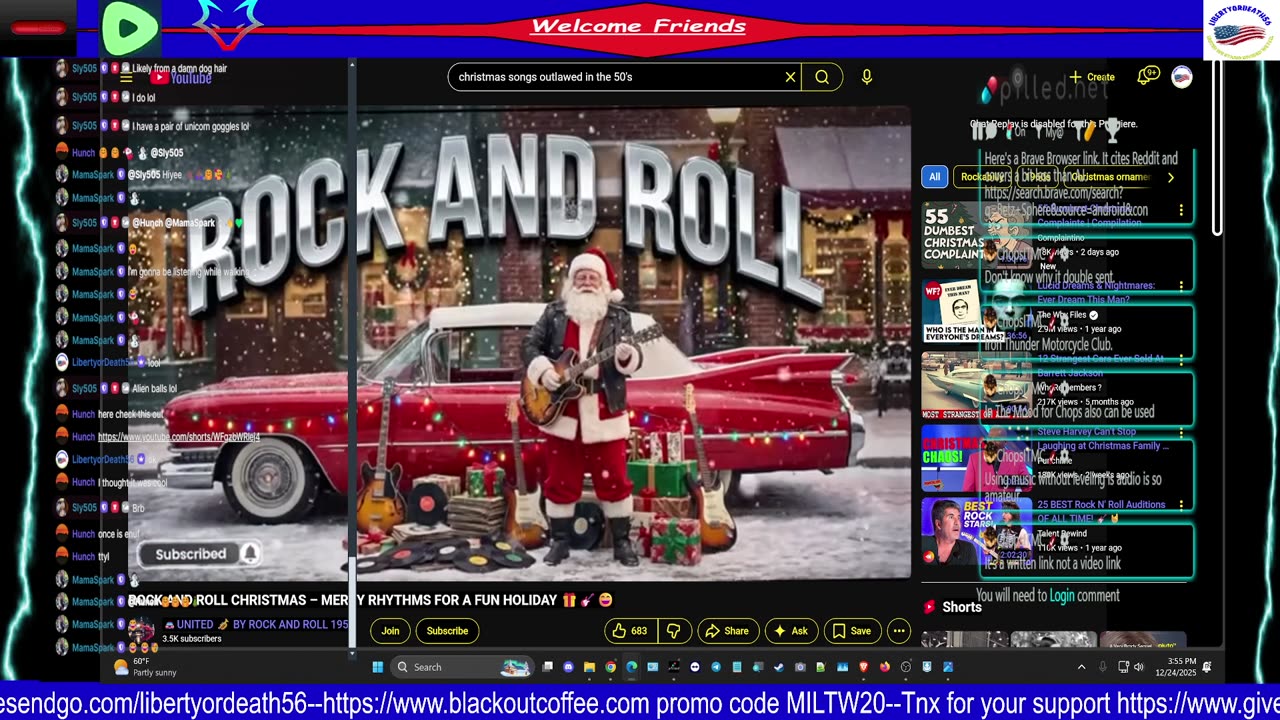This screenshot has width=1280, height=720.
Task: Open 55 Dumbest Christmas Complaints thumbnail
Action: click(x=975, y=235)
